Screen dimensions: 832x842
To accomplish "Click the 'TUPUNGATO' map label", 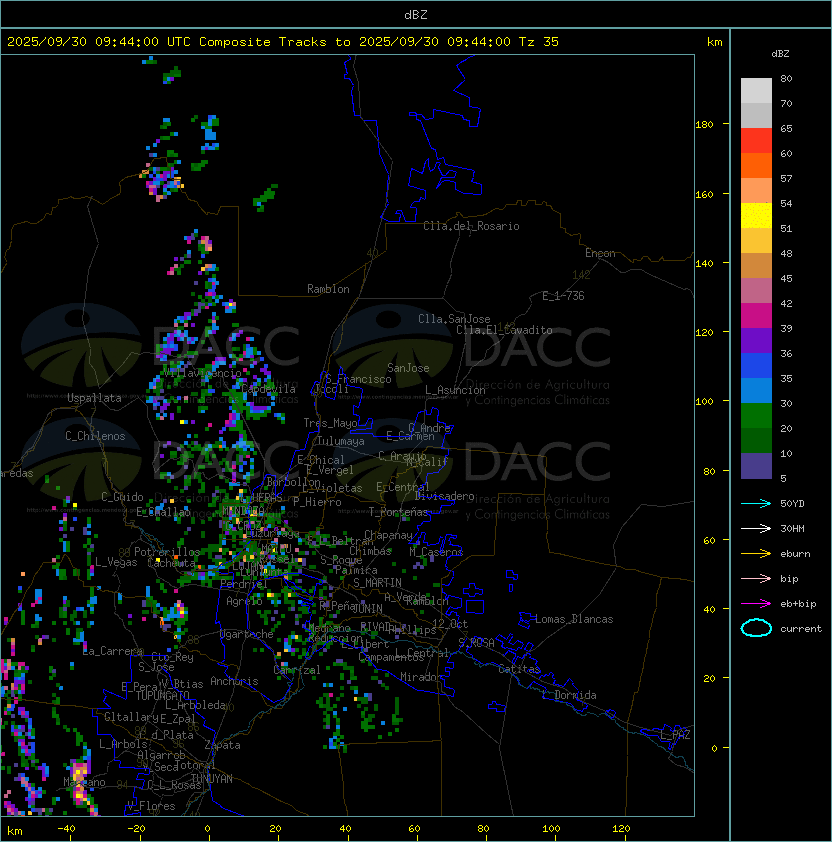I will pos(162,696).
